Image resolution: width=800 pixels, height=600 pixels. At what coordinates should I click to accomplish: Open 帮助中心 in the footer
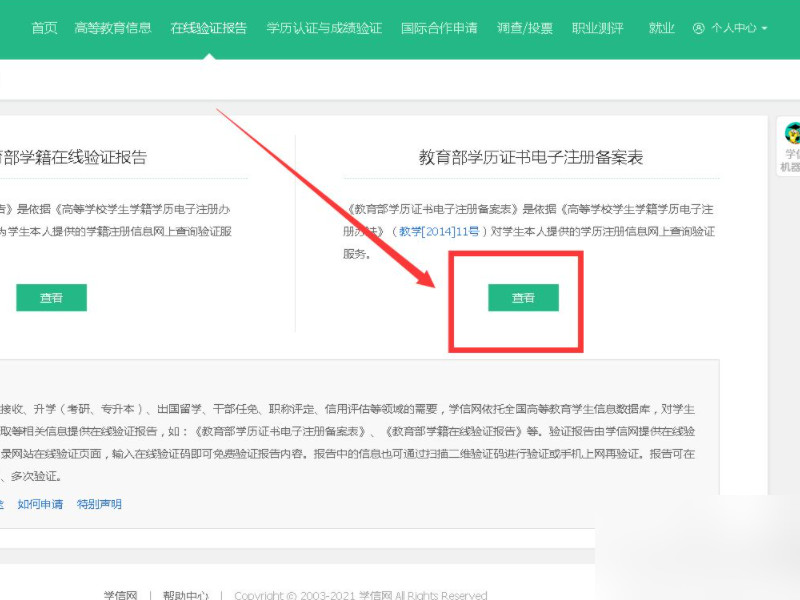(184, 592)
